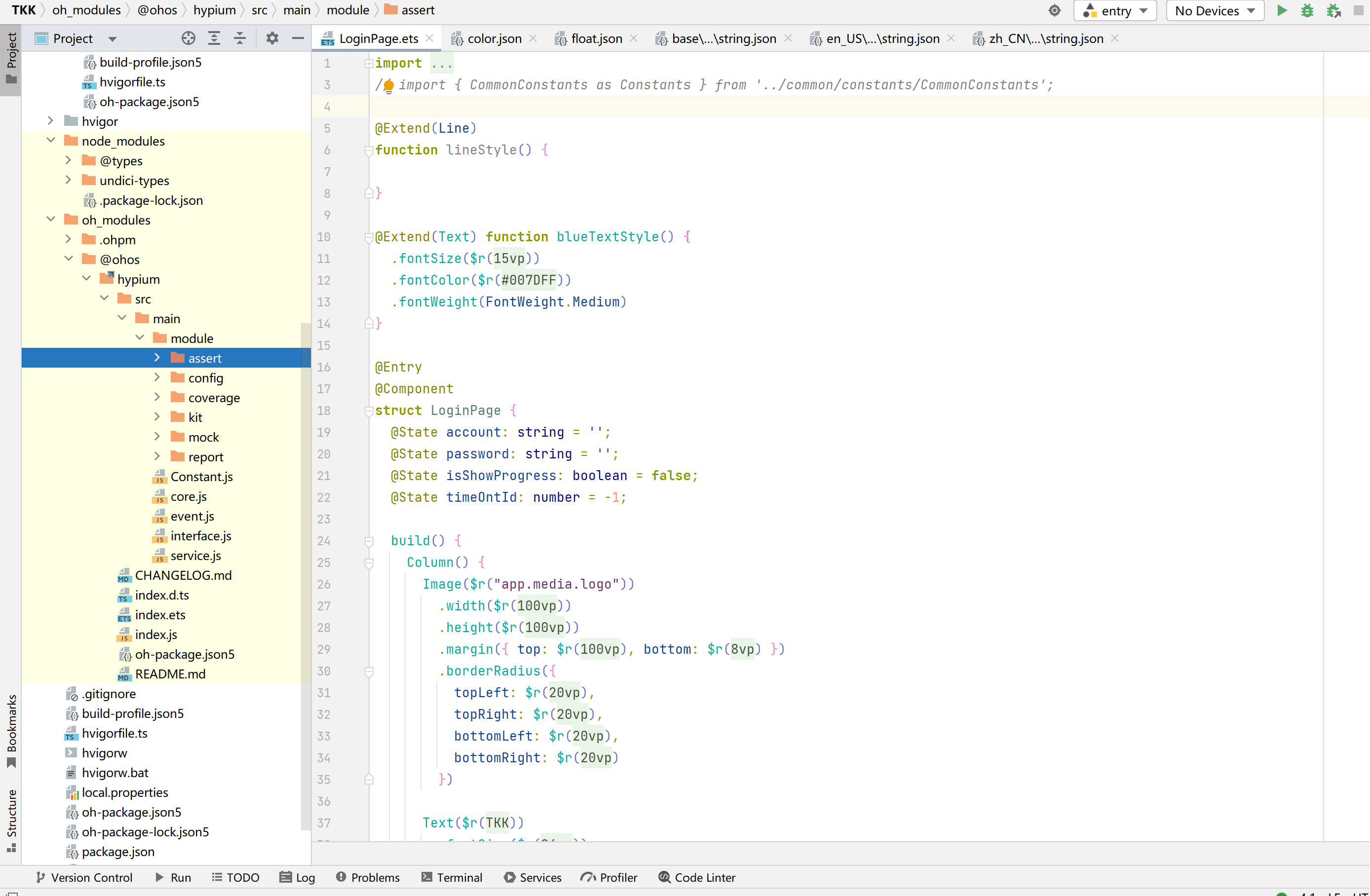Open the Bookmarks side tool window
This screenshot has width=1370, height=896.
click(x=11, y=731)
